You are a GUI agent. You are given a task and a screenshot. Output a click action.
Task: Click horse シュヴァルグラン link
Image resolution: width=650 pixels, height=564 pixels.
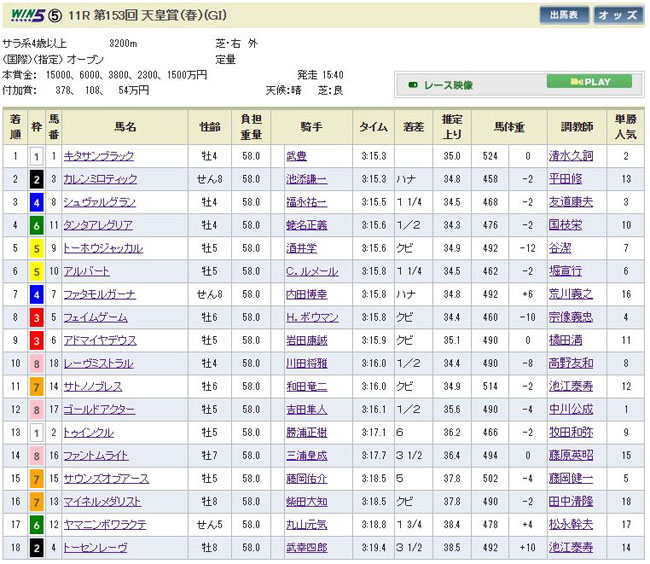click(x=100, y=202)
